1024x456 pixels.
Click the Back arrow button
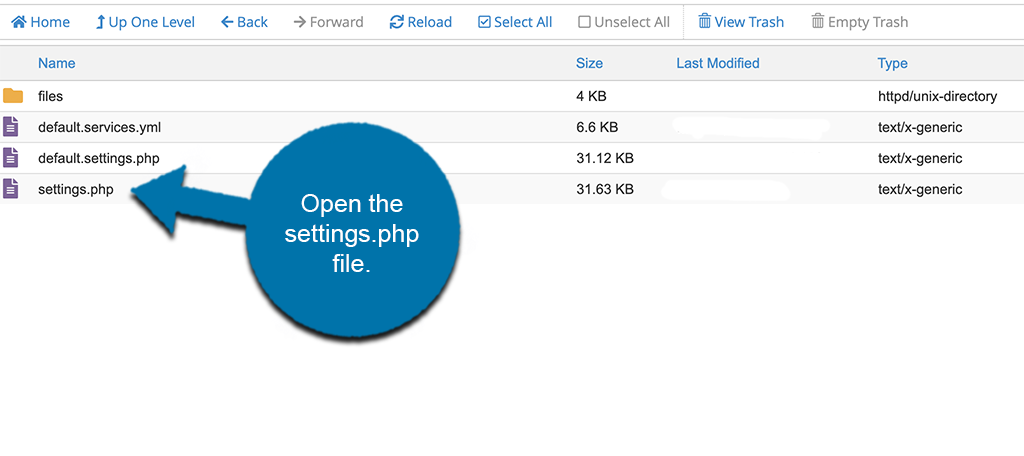(x=244, y=22)
